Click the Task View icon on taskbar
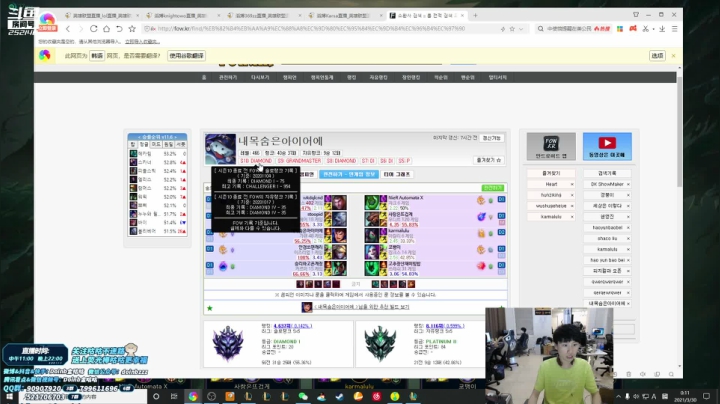Image resolution: width=720 pixels, height=404 pixels. click(x=174, y=397)
